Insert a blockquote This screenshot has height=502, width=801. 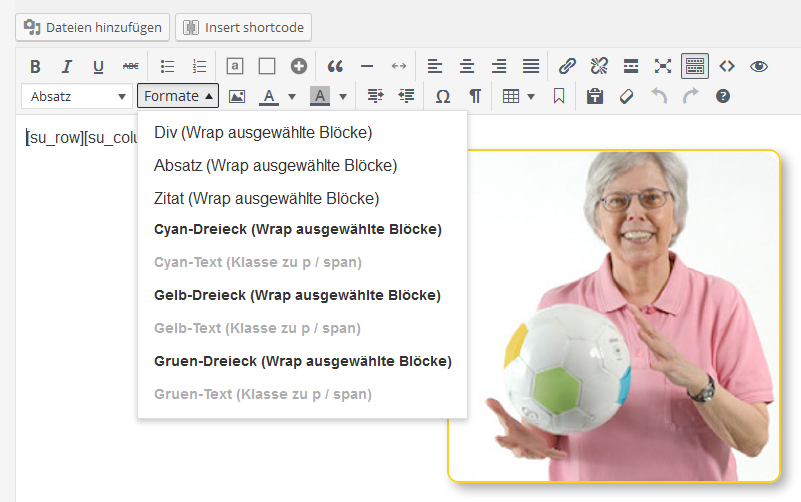335,67
